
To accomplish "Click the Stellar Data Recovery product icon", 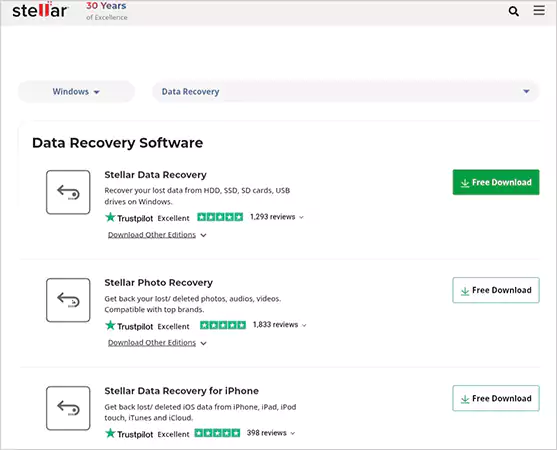I will [68, 192].
